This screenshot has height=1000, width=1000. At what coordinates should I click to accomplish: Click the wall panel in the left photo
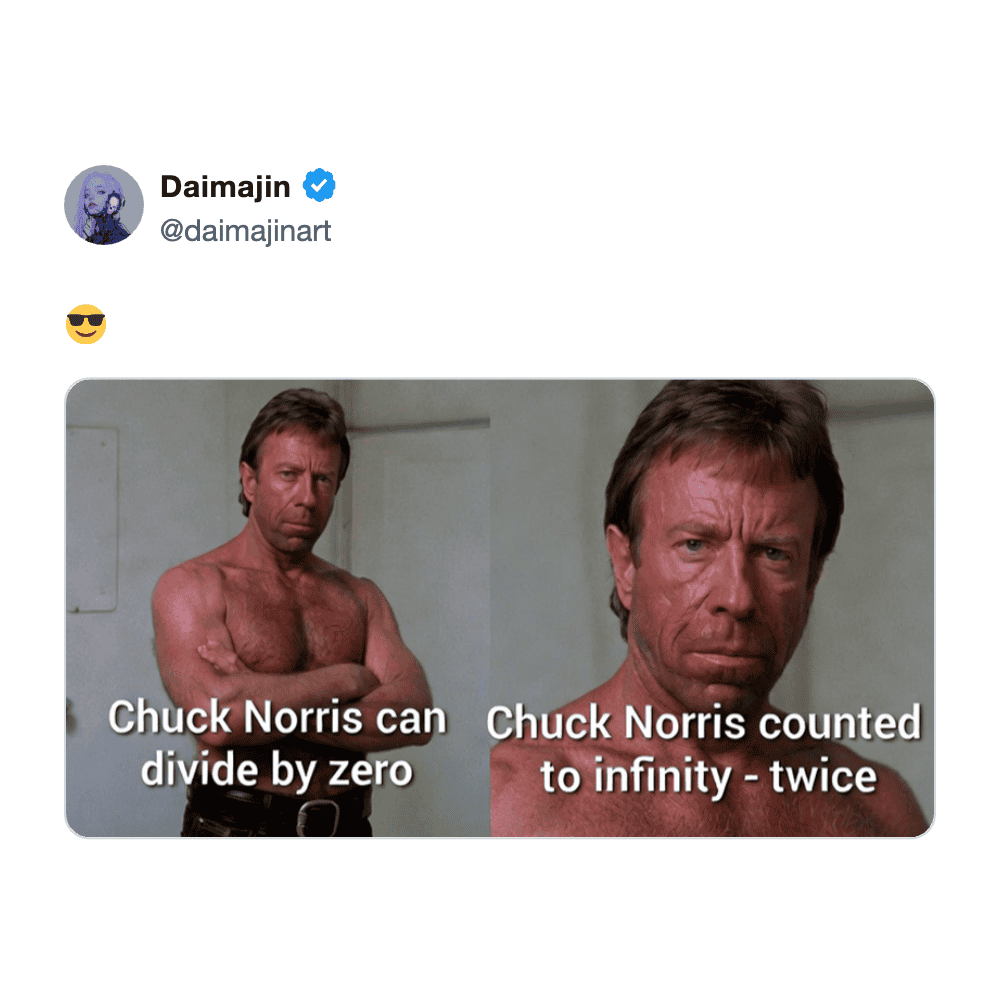tap(92, 518)
